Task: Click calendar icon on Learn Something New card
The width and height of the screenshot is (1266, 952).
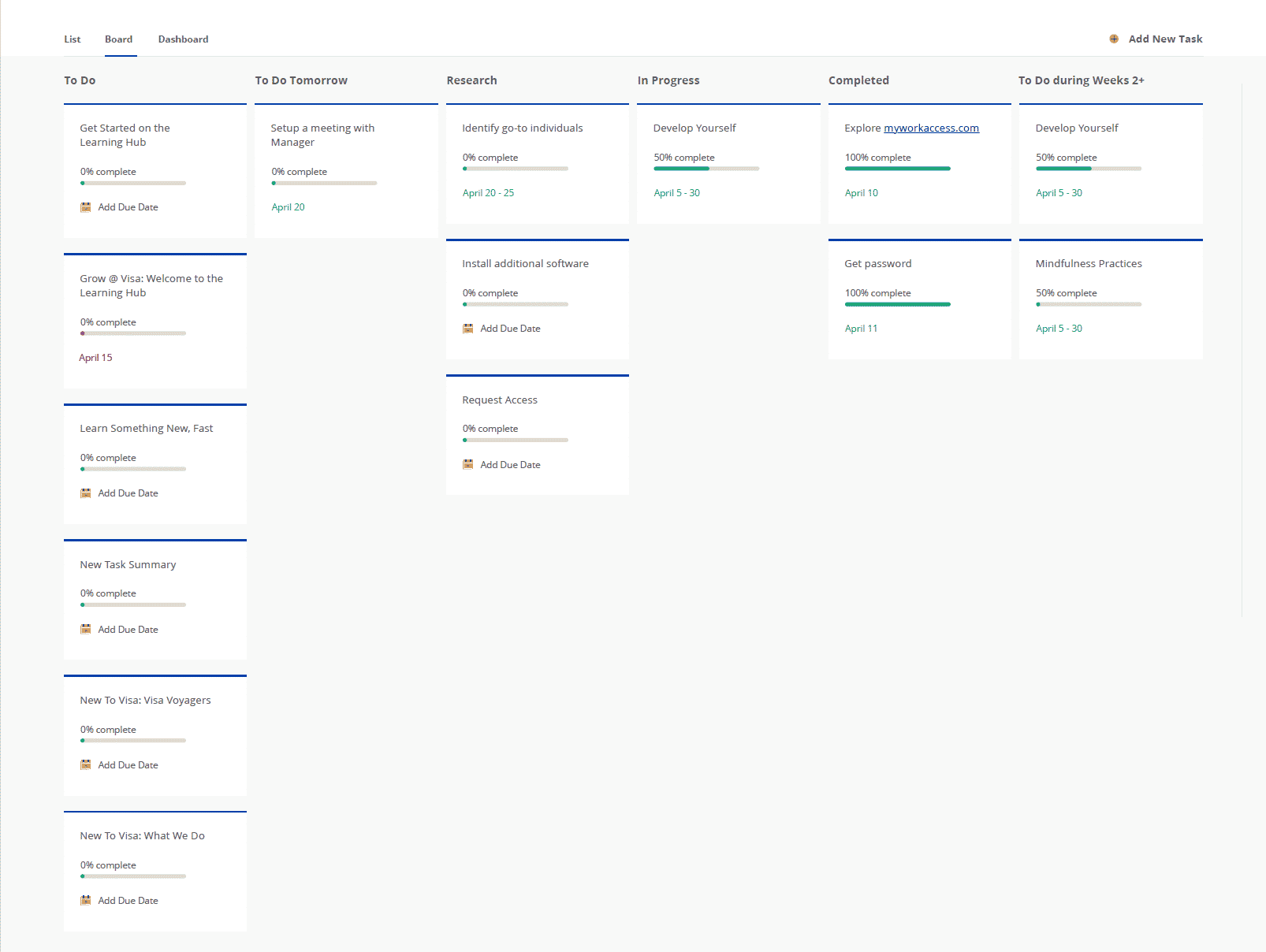Action: coord(86,493)
